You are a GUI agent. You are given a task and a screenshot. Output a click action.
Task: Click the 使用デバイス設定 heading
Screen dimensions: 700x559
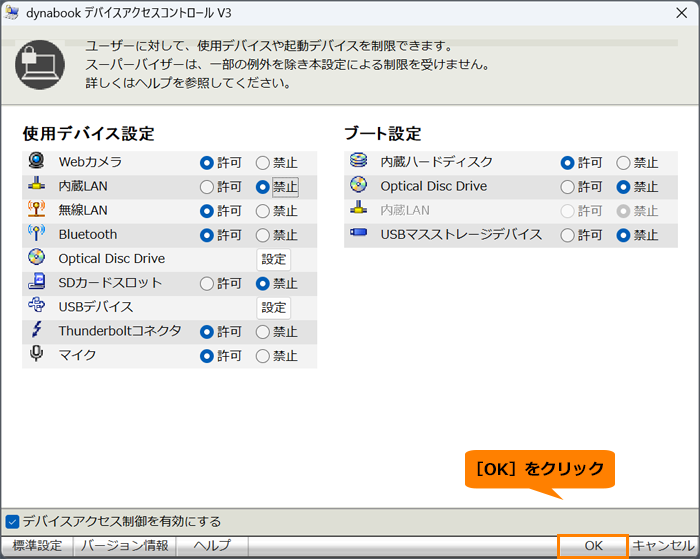[x=88, y=133]
